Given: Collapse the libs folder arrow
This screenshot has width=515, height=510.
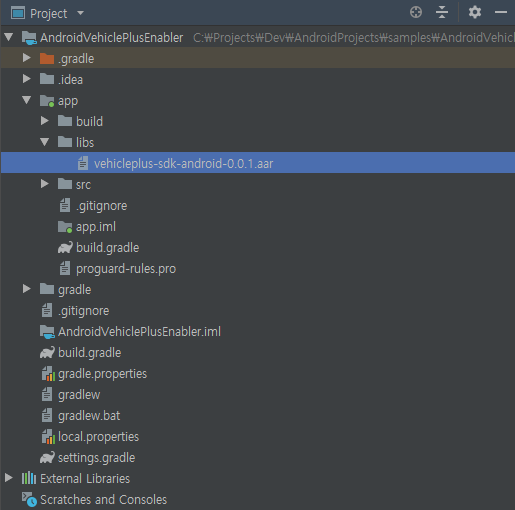Looking at the screenshot, I should [x=45, y=142].
